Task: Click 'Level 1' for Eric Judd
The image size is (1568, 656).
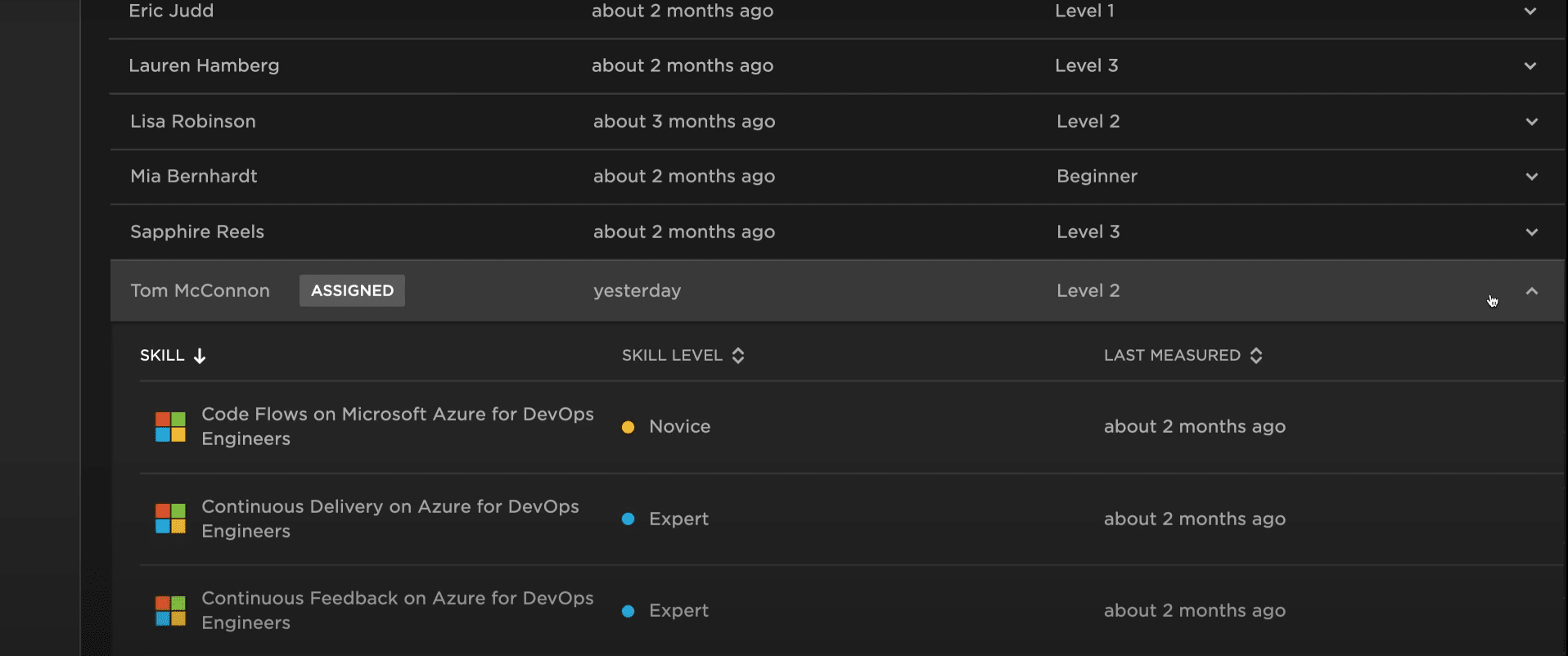Action: (1084, 11)
